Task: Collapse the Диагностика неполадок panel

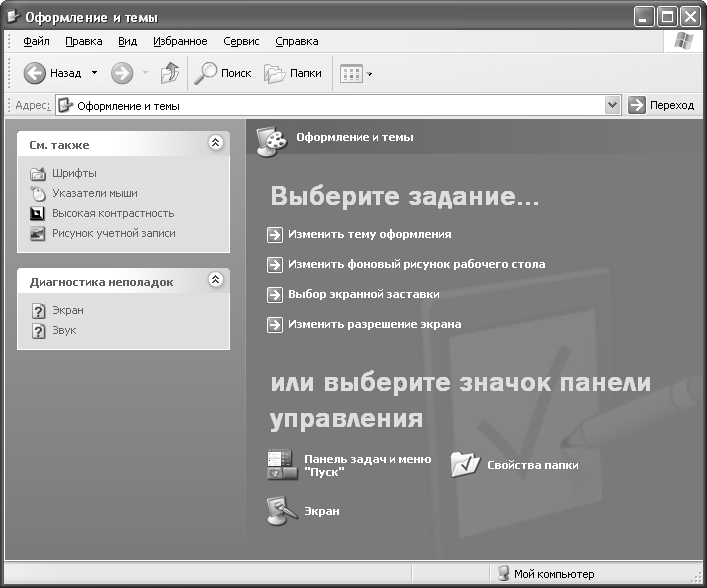Action: 216,280
